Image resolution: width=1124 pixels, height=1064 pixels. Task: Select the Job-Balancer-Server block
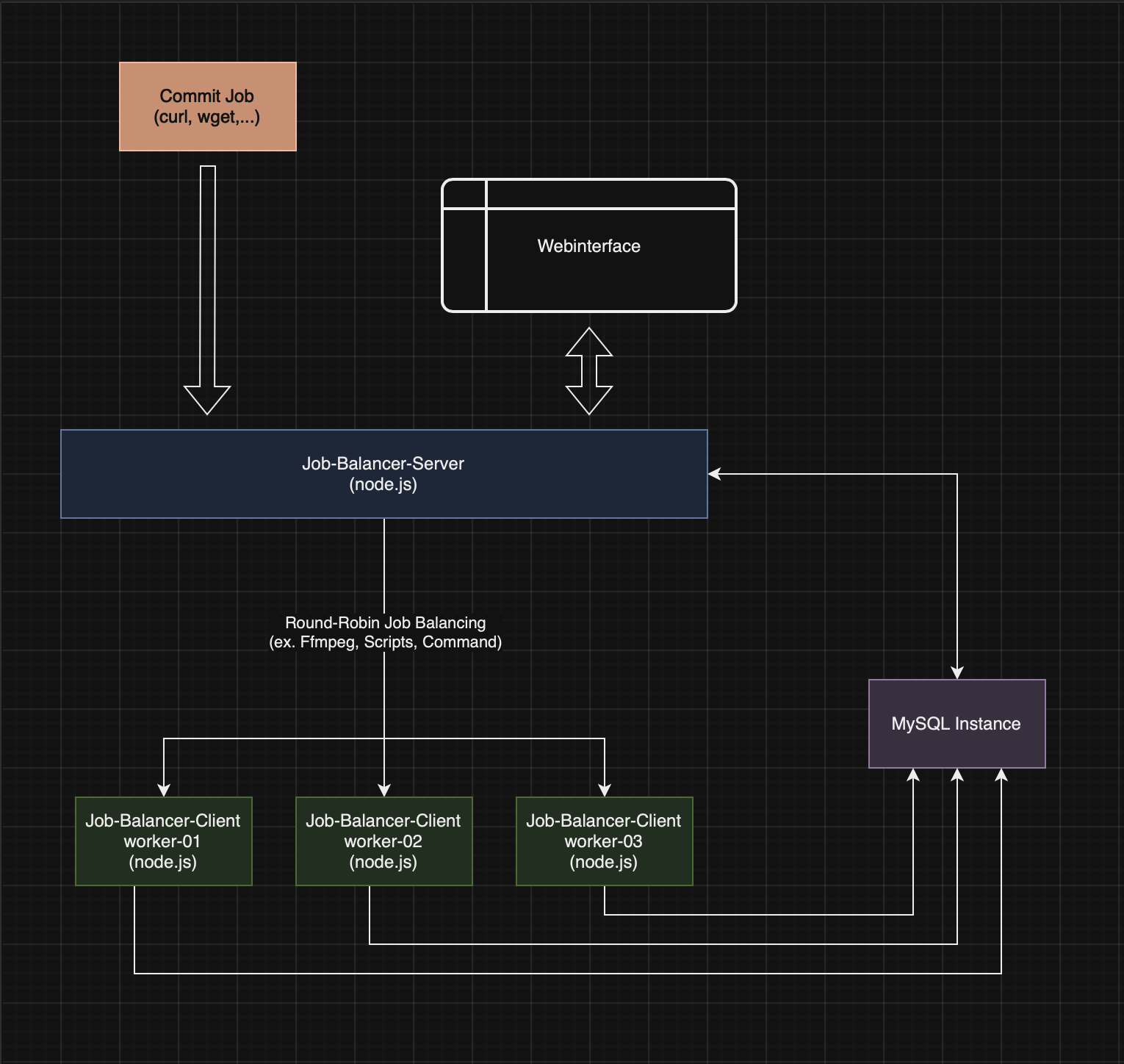[x=384, y=474]
